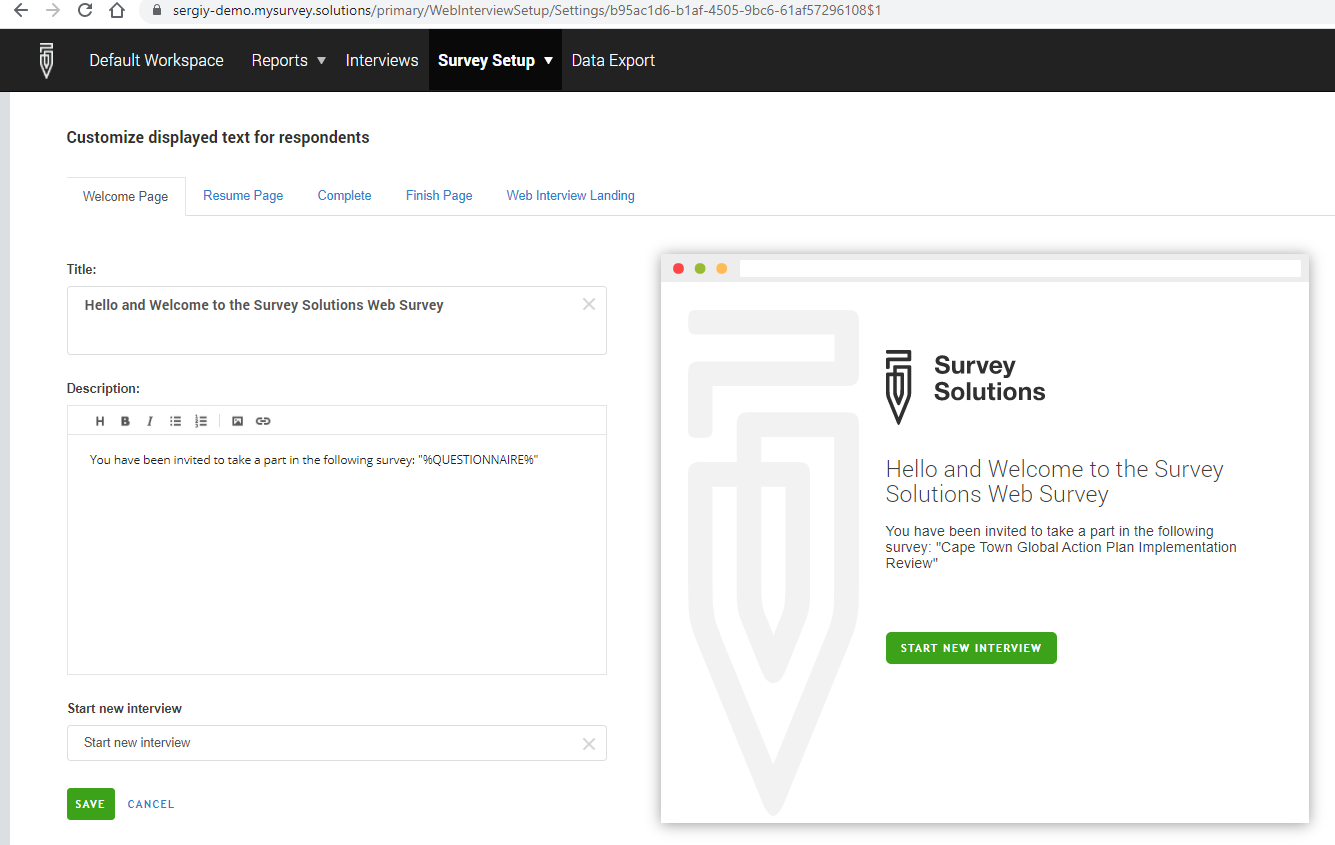The width and height of the screenshot is (1335, 845).
Task: Switch to the Resume Page tab
Action: click(243, 195)
